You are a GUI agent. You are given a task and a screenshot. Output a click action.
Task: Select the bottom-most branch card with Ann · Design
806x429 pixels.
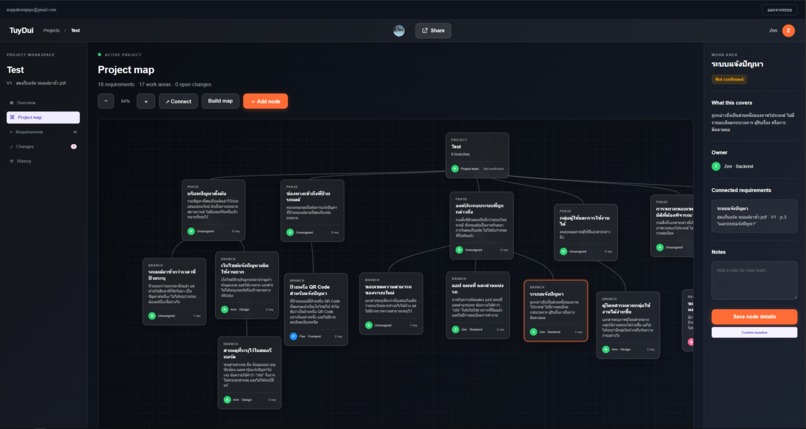coord(250,372)
